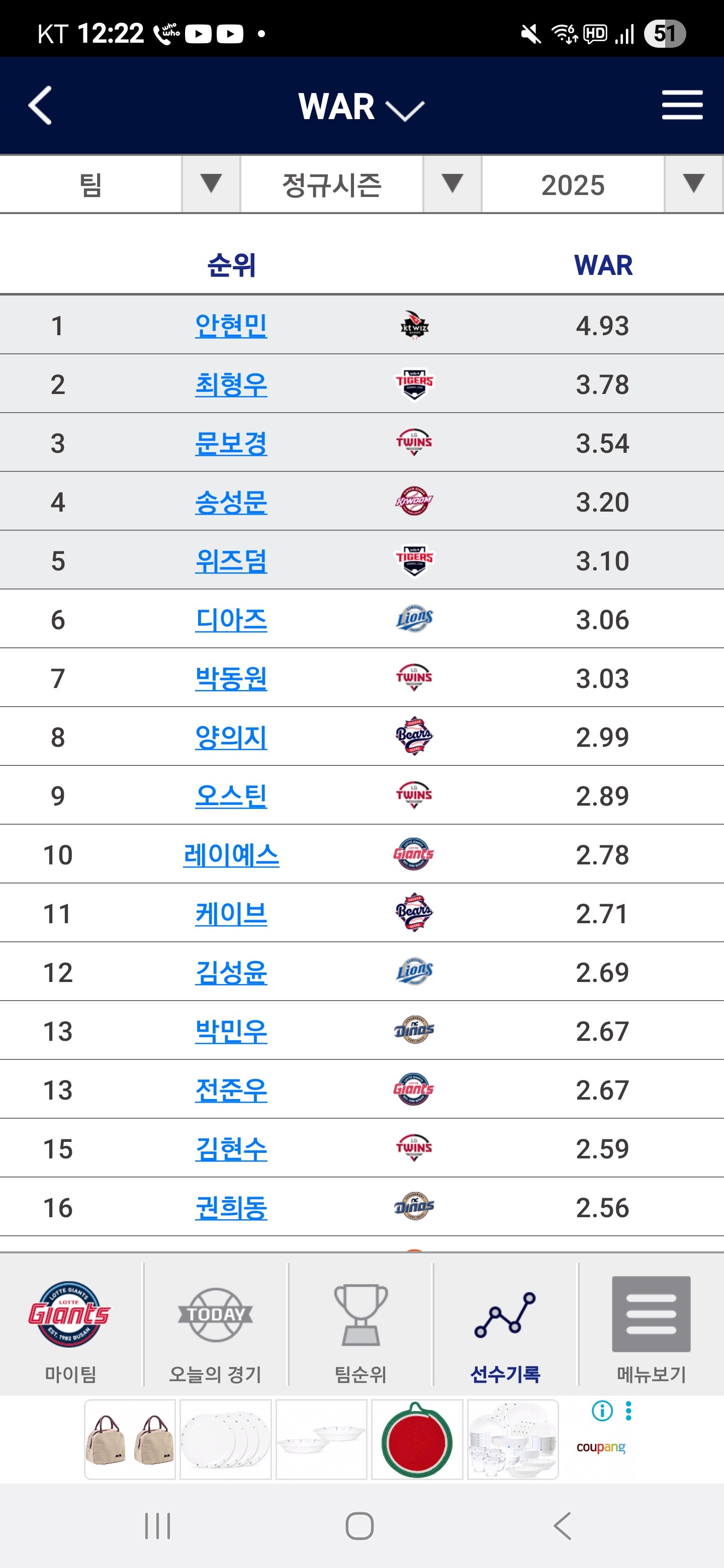The height and width of the screenshot is (1568, 724).
Task: Tap the red trivet ad thumbnail
Action: (417, 1439)
